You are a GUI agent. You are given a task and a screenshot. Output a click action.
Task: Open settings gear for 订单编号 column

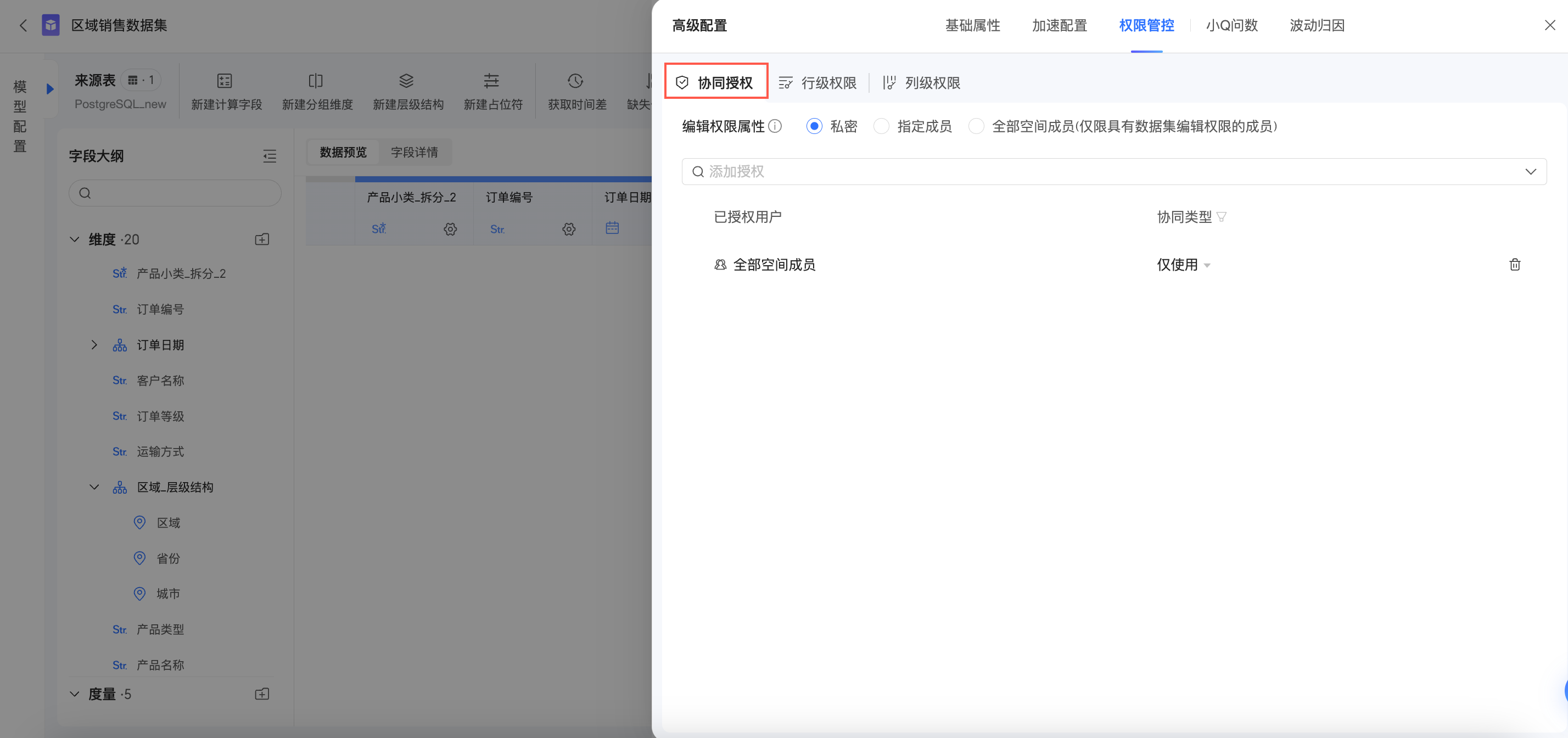coord(569,229)
